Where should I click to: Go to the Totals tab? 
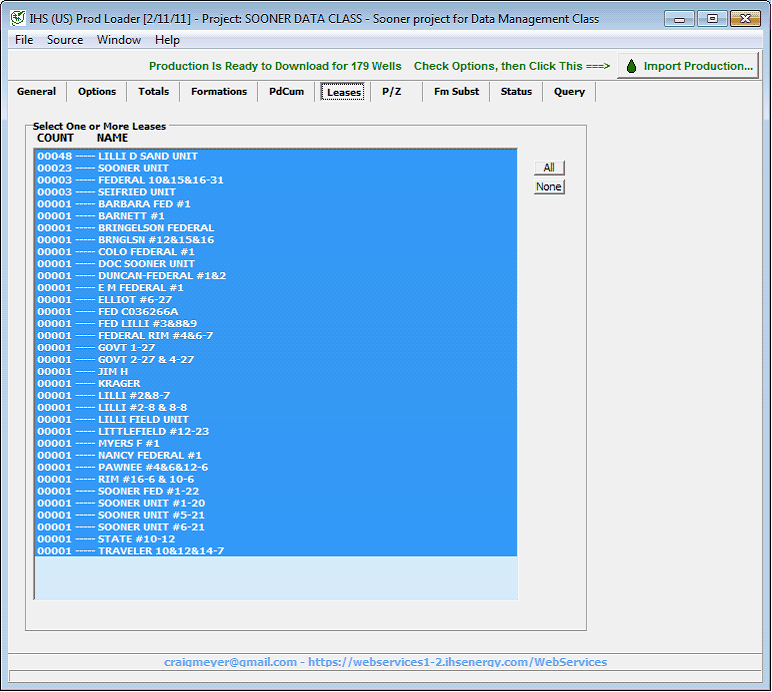click(153, 92)
